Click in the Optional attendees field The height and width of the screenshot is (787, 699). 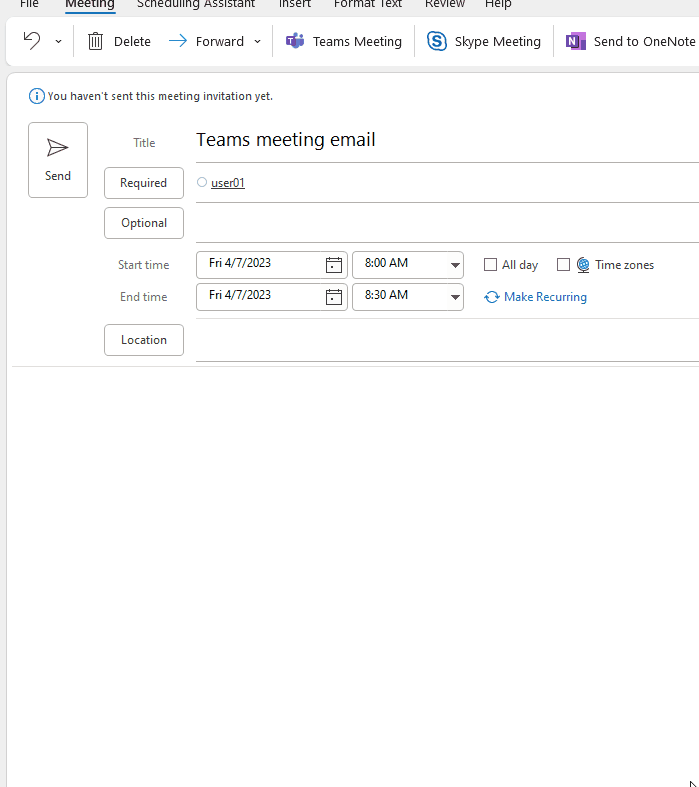pos(447,224)
